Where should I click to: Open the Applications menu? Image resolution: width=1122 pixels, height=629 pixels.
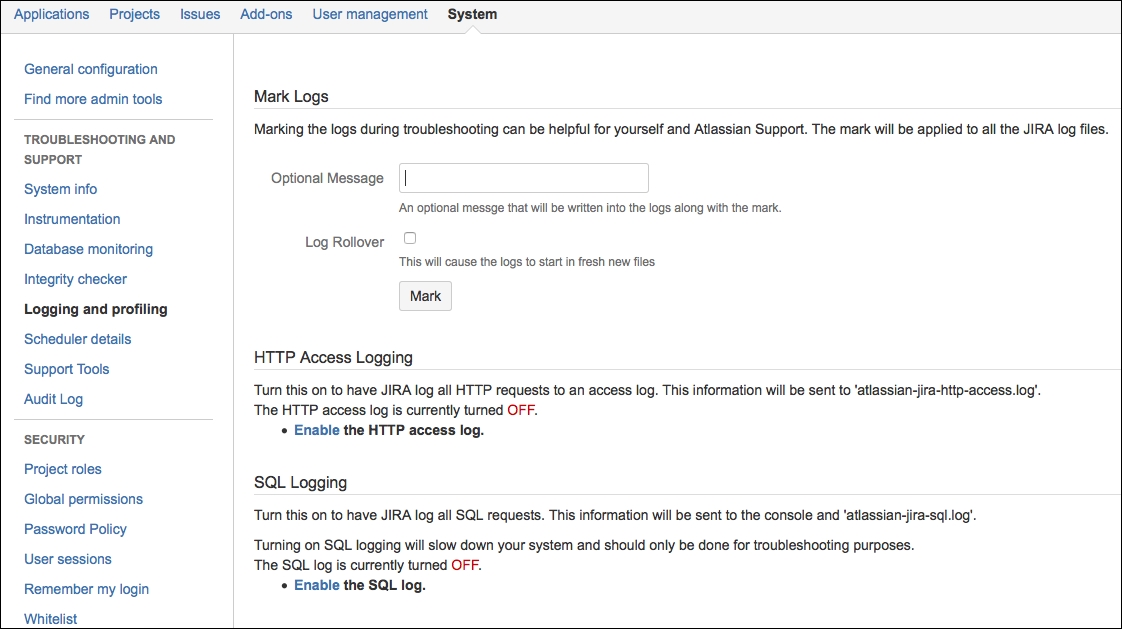pos(51,14)
